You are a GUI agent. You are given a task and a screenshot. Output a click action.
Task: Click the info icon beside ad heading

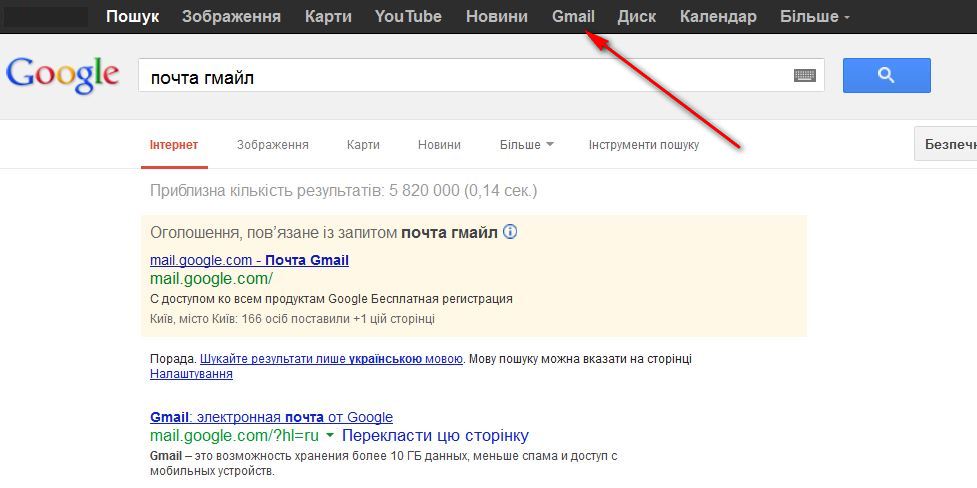pos(510,232)
